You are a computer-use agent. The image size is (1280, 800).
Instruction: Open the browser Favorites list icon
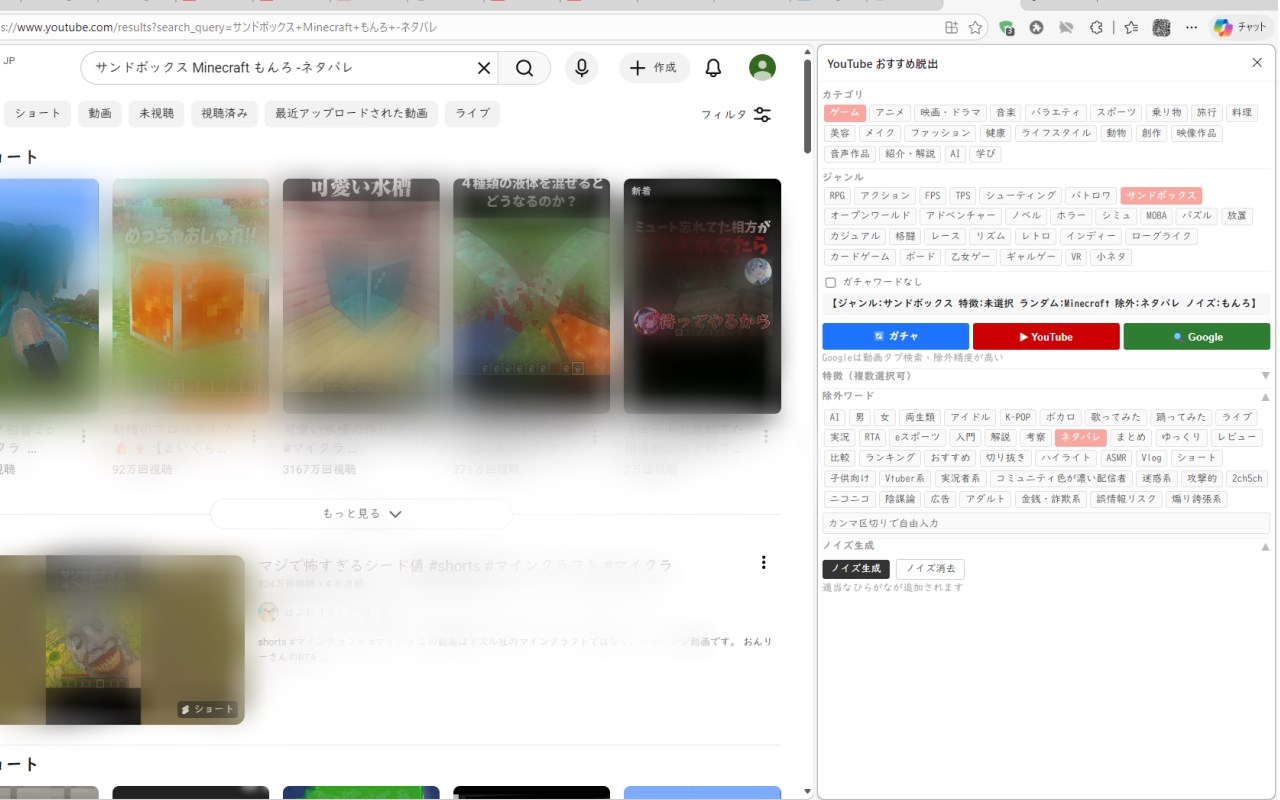[x=1131, y=28]
